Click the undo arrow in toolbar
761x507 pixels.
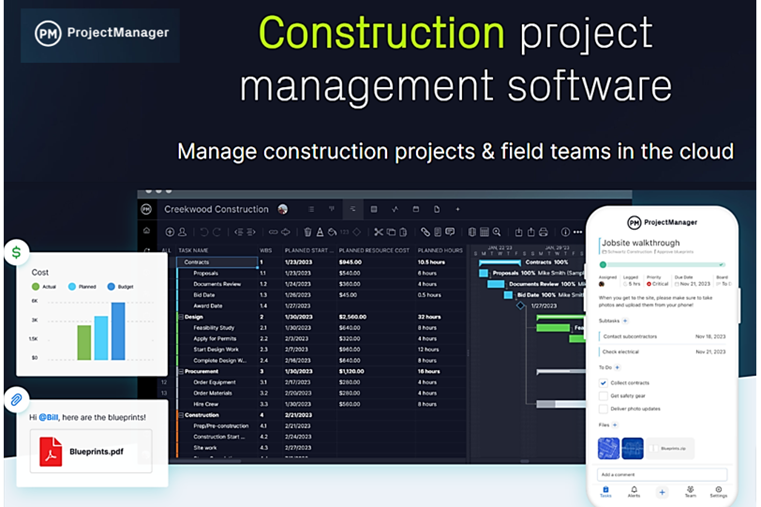[204, 232]
